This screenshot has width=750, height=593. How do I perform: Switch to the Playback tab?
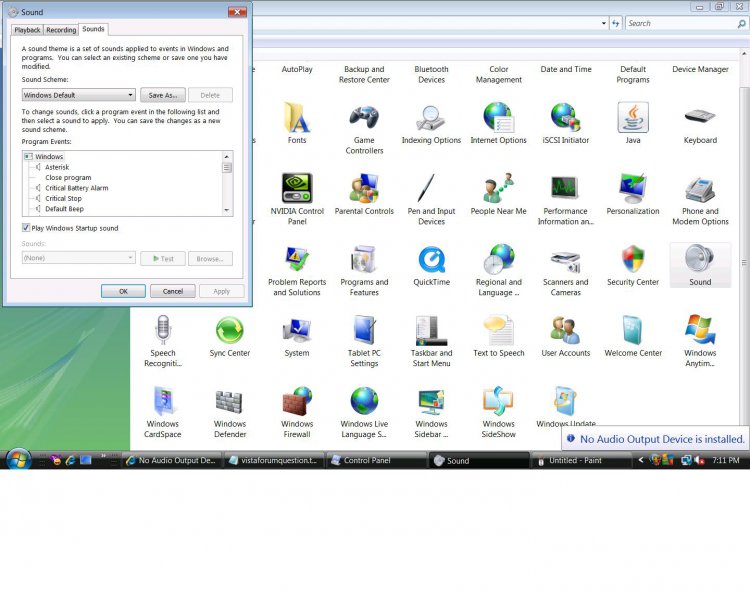tap(27, 30)
